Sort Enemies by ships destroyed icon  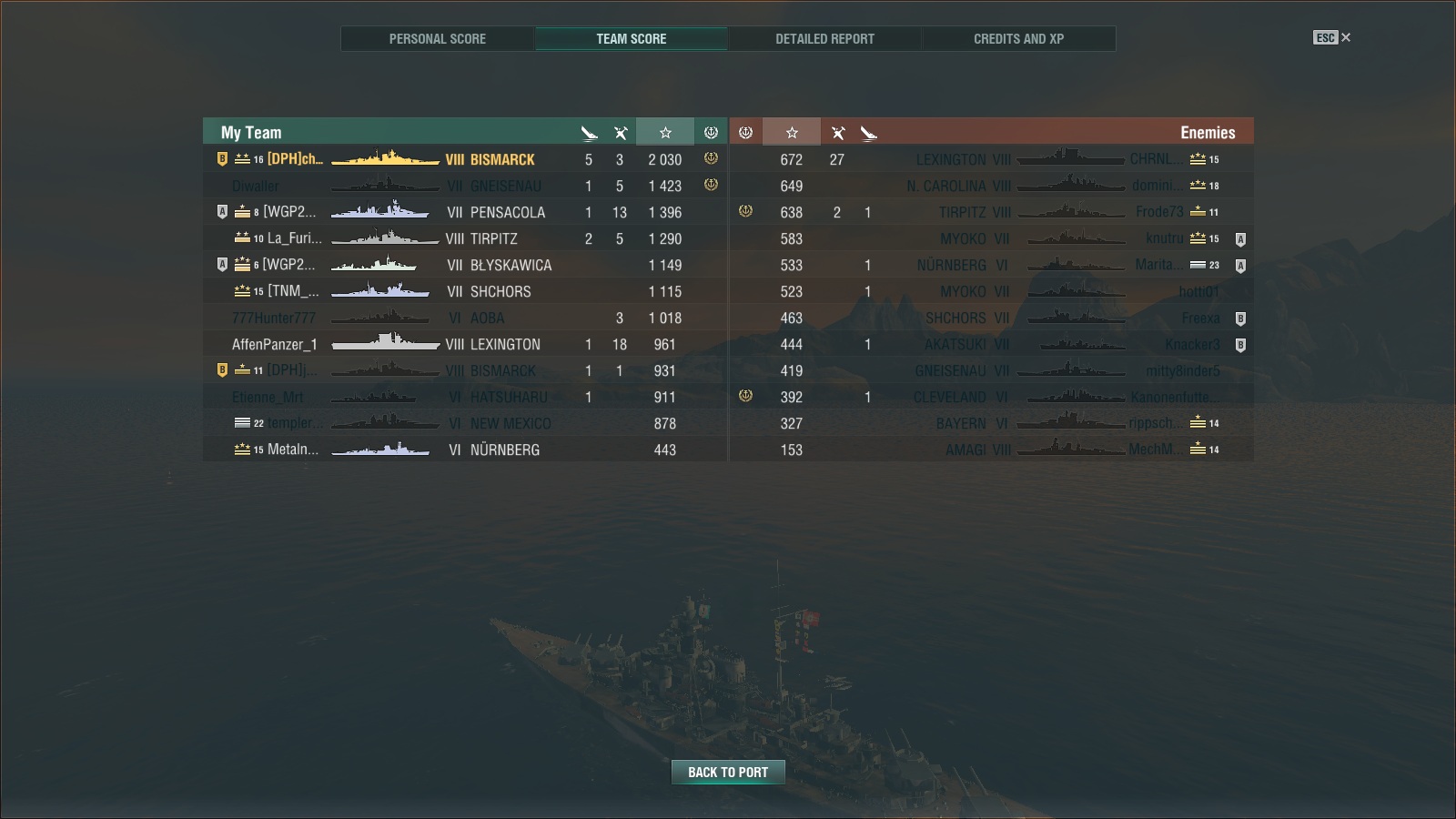tap(838, 133)
